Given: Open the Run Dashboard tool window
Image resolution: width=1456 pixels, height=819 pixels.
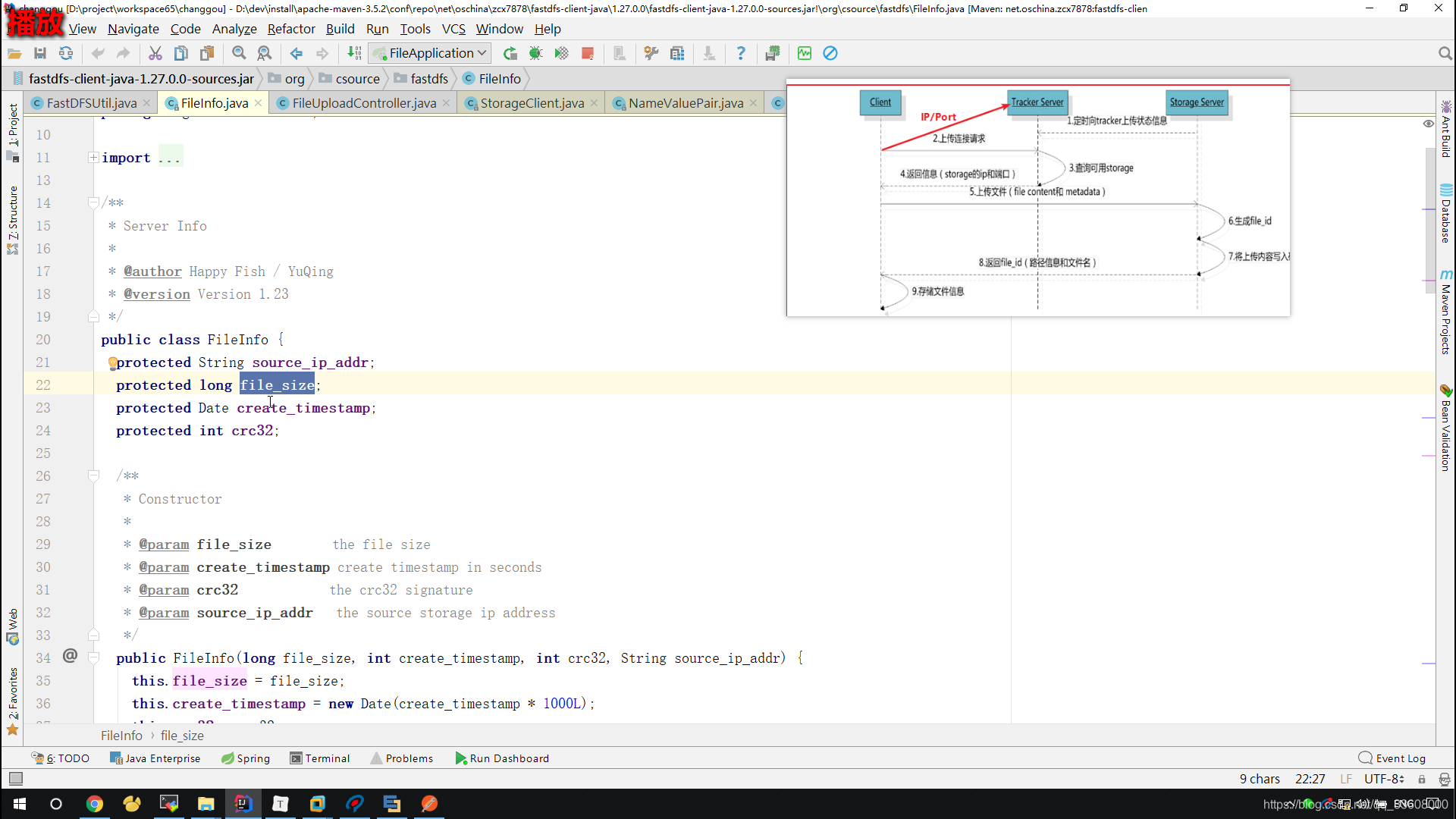Looking at the screenshot, I should coord(502,758).
